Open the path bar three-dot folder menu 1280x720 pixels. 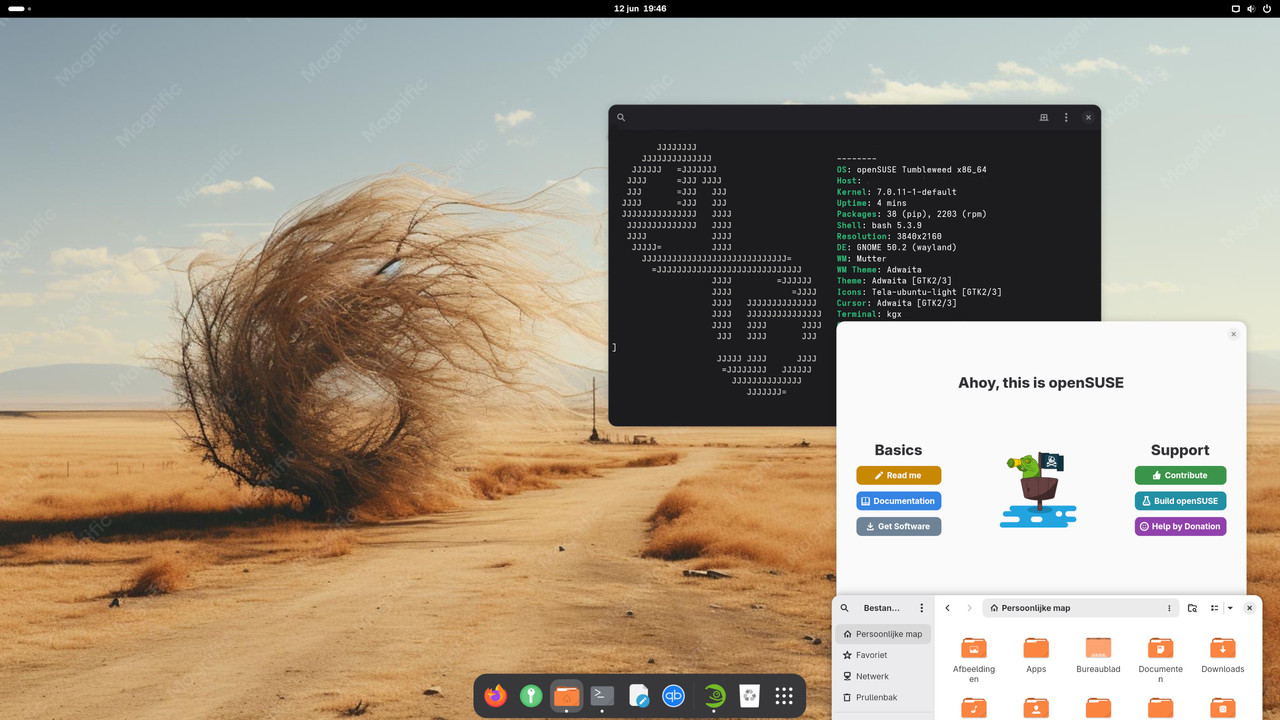[1169, 608]
